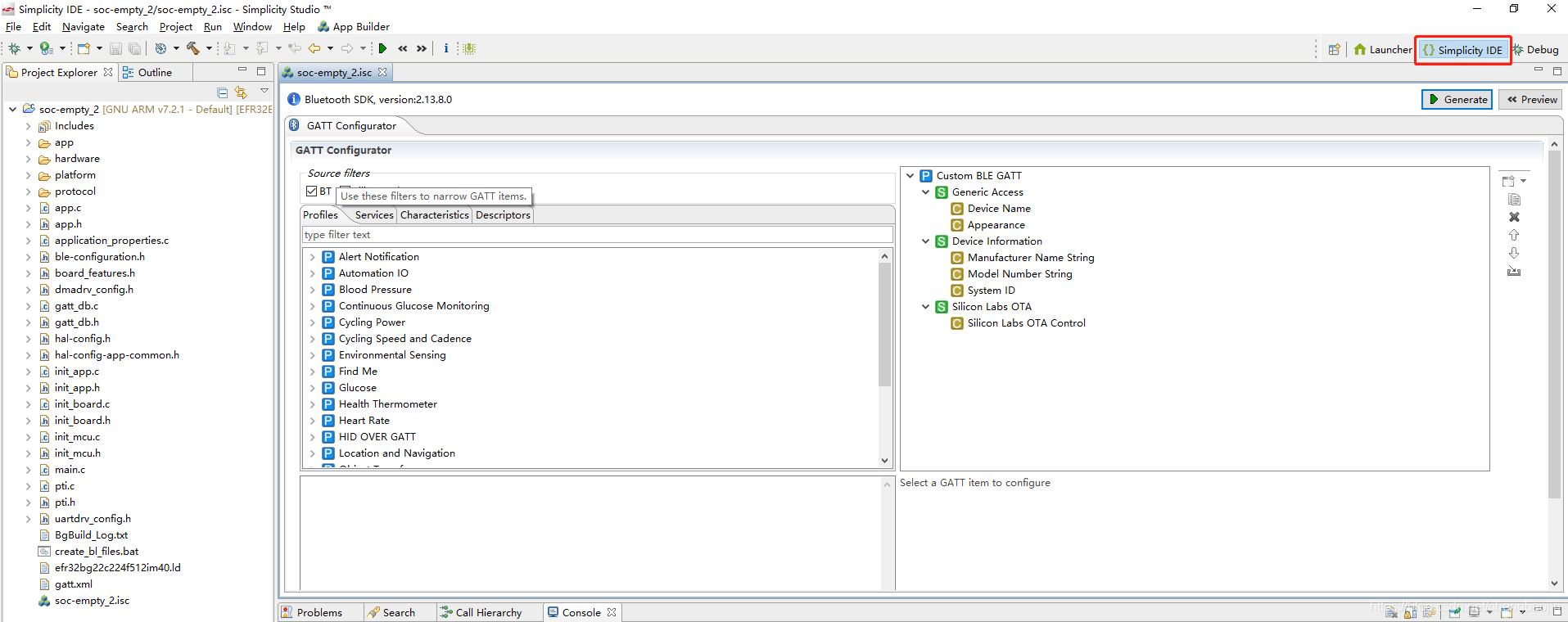
Task: Select soc-empty_2.isc file in tree
Action: [92, 601]
